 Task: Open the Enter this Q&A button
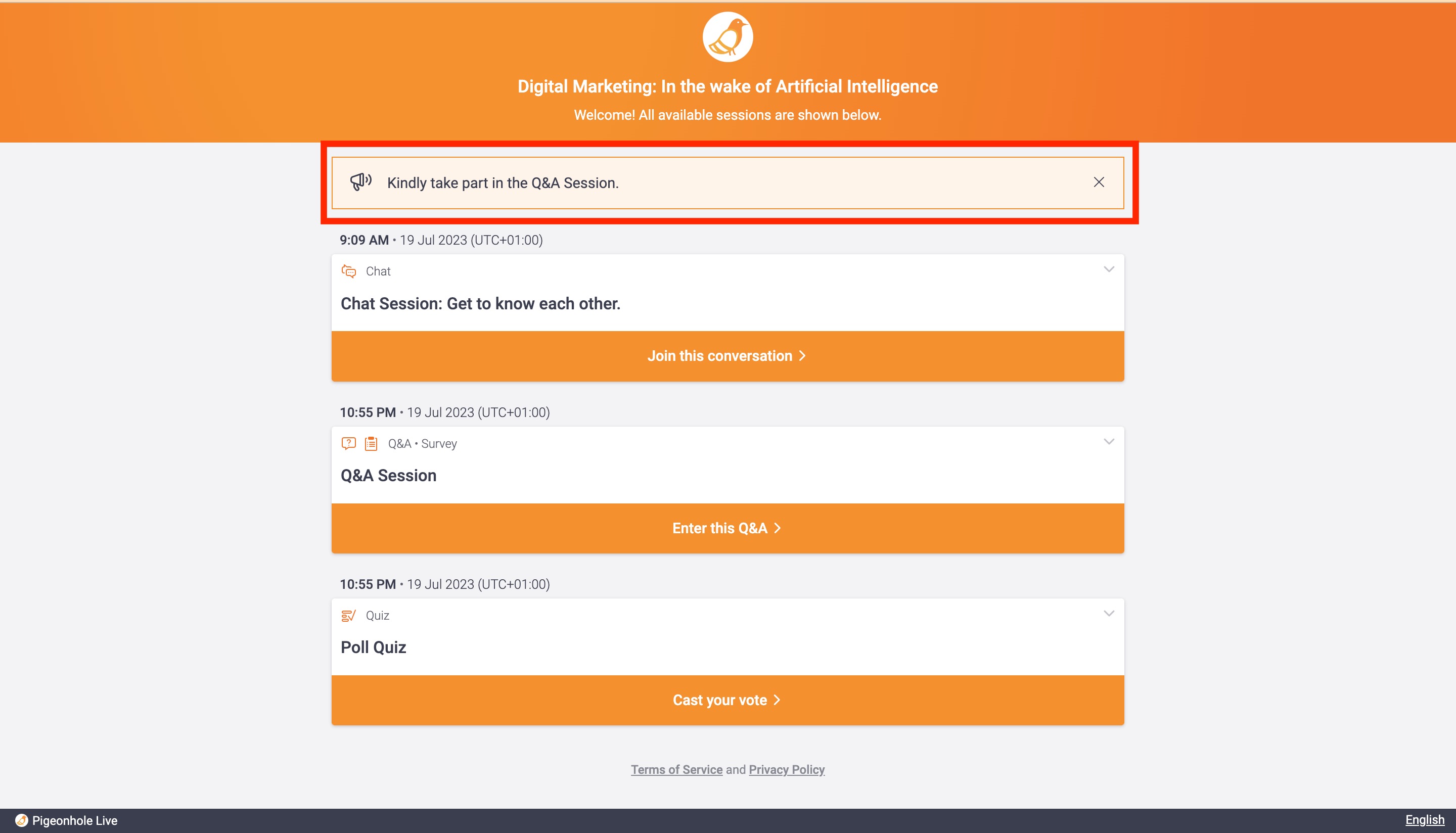[x=727, y=528]
